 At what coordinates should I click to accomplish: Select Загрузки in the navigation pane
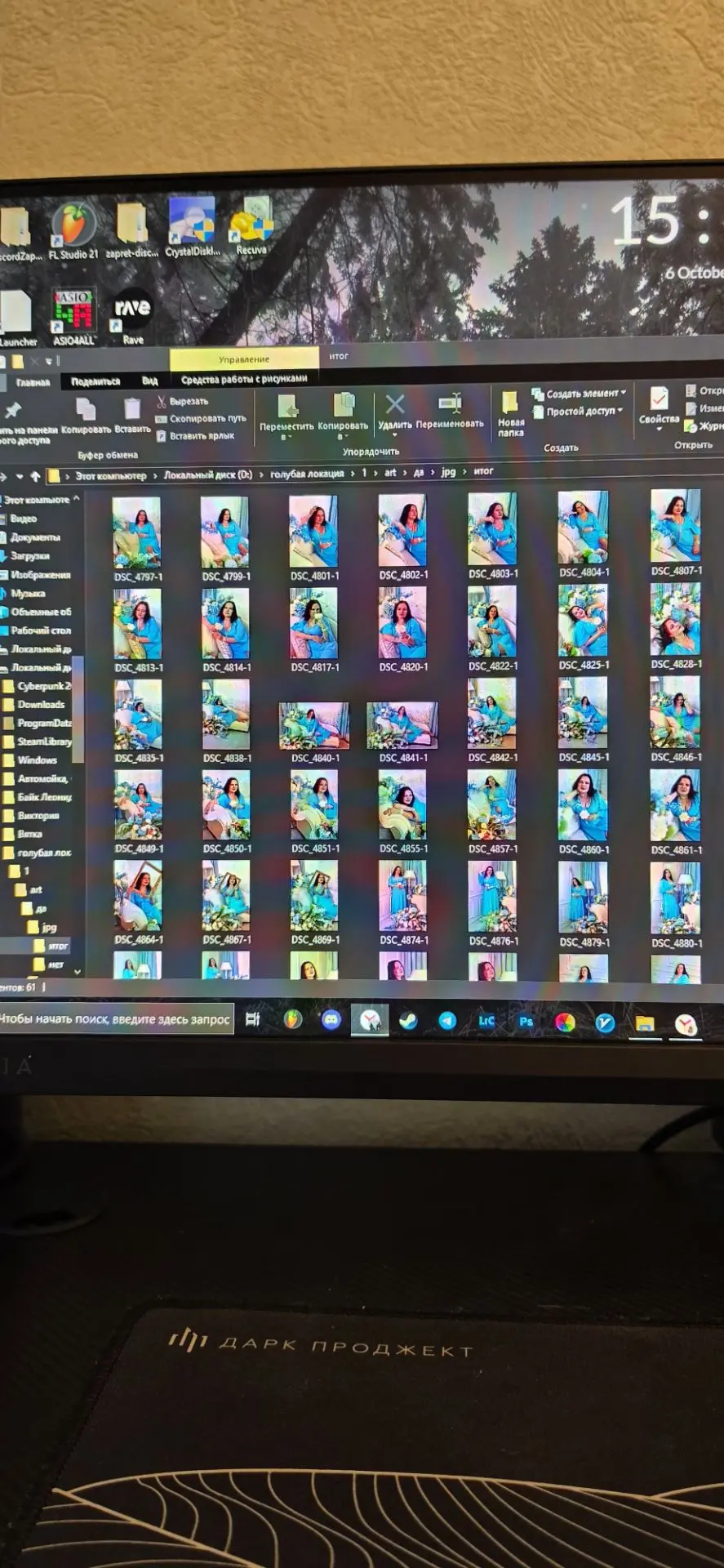click(30, 556)
